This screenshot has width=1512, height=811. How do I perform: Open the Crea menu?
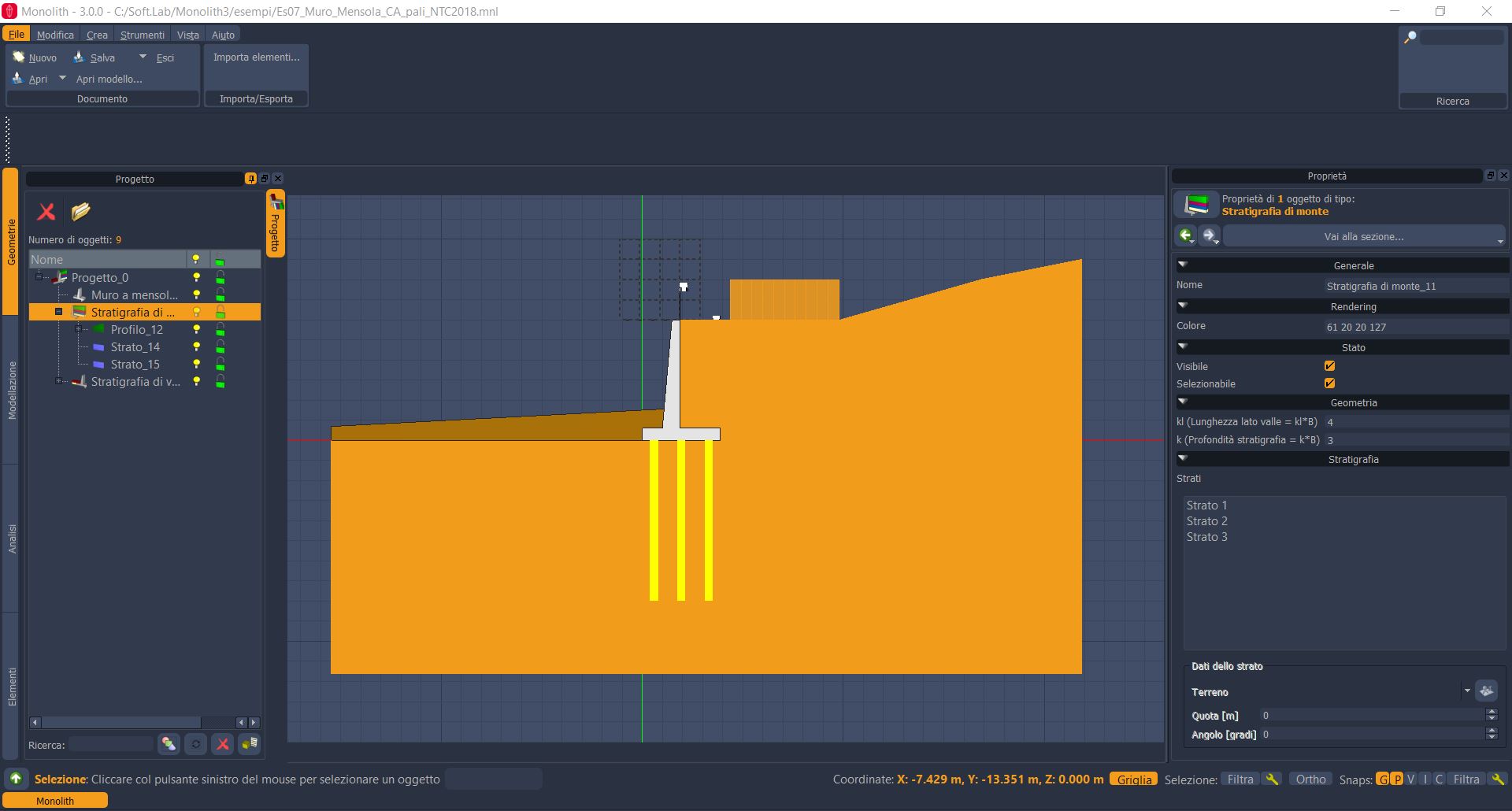(97, 35)
